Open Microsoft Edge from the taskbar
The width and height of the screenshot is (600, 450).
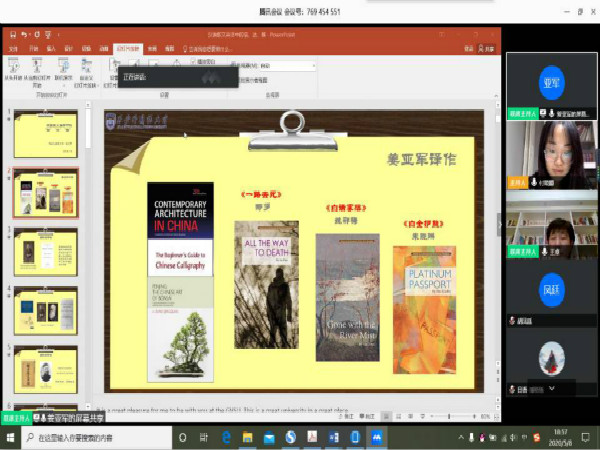click(226, 437)
